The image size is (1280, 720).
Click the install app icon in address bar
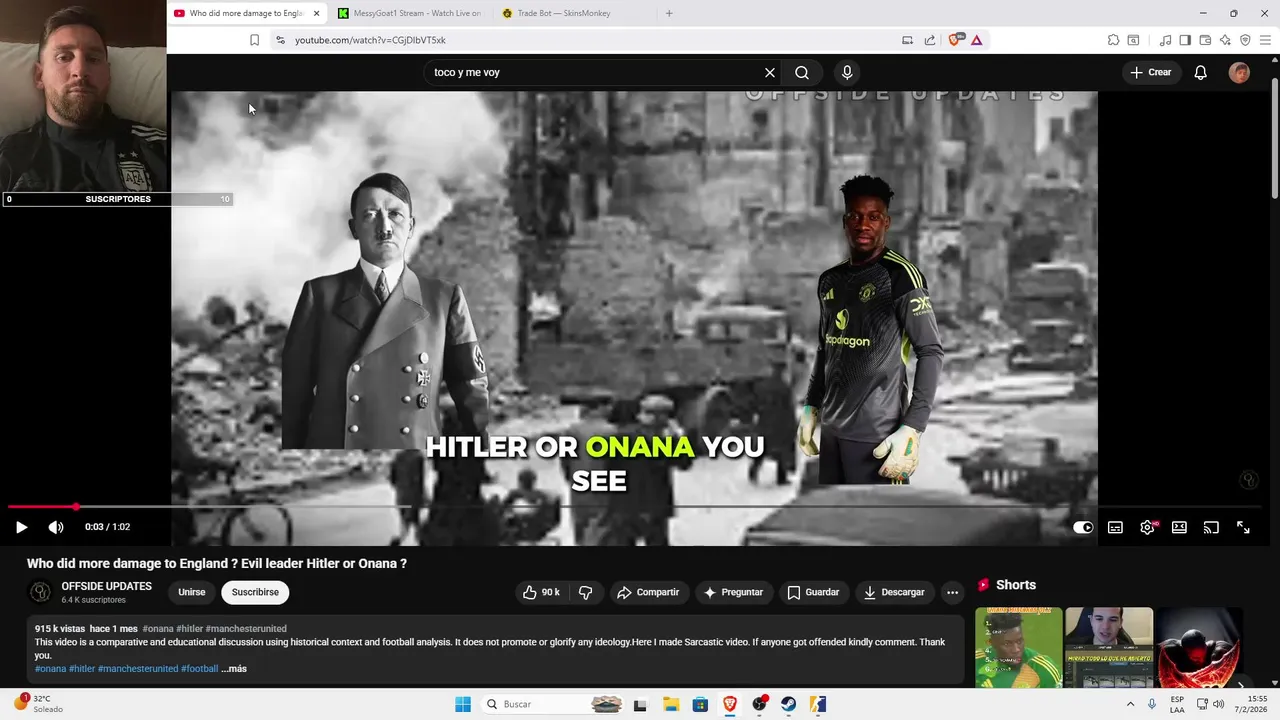pyautogui.click(x=907, y=40)
